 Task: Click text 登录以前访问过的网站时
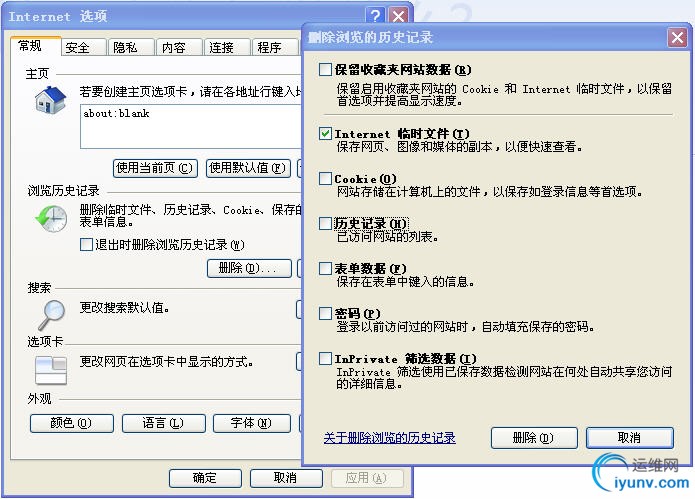point(402,327)
